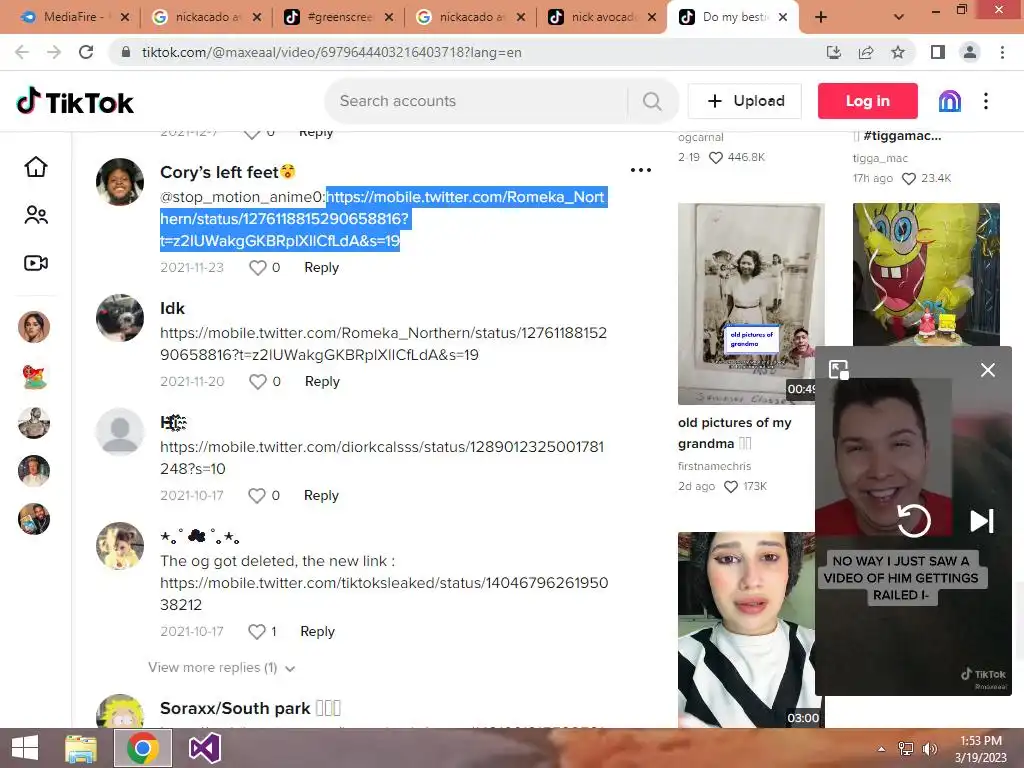Replay the video in mini player
Screen dimensions: 1024x768
pos(914,520)
